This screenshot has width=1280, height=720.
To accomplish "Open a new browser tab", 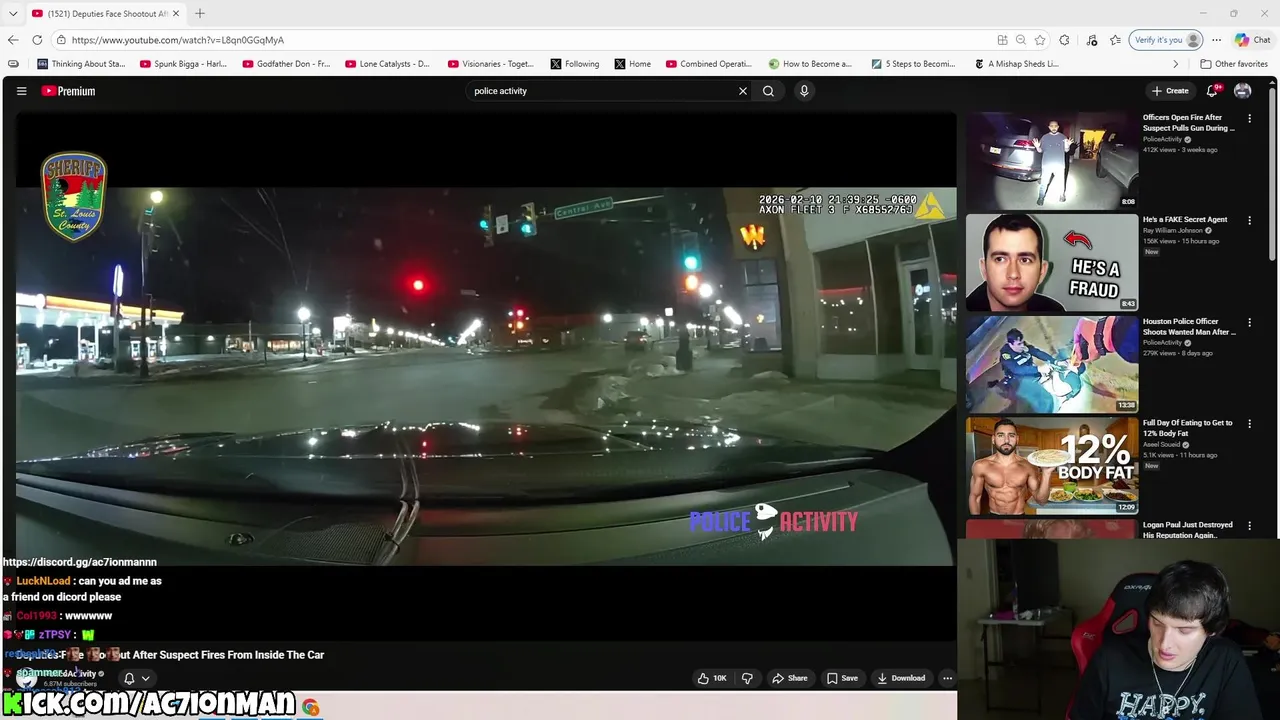I will 200,13.
